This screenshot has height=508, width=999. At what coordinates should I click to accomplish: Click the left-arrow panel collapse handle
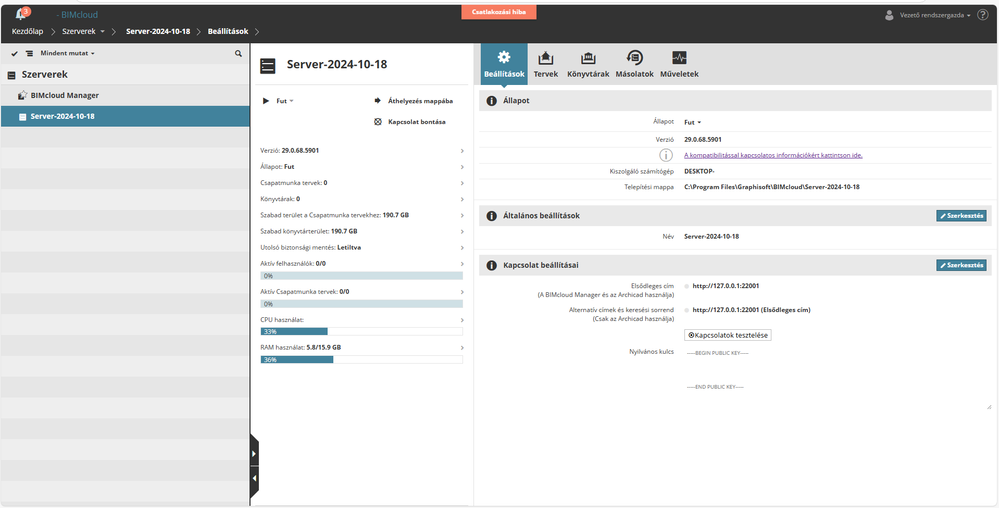tap(254, 478)
